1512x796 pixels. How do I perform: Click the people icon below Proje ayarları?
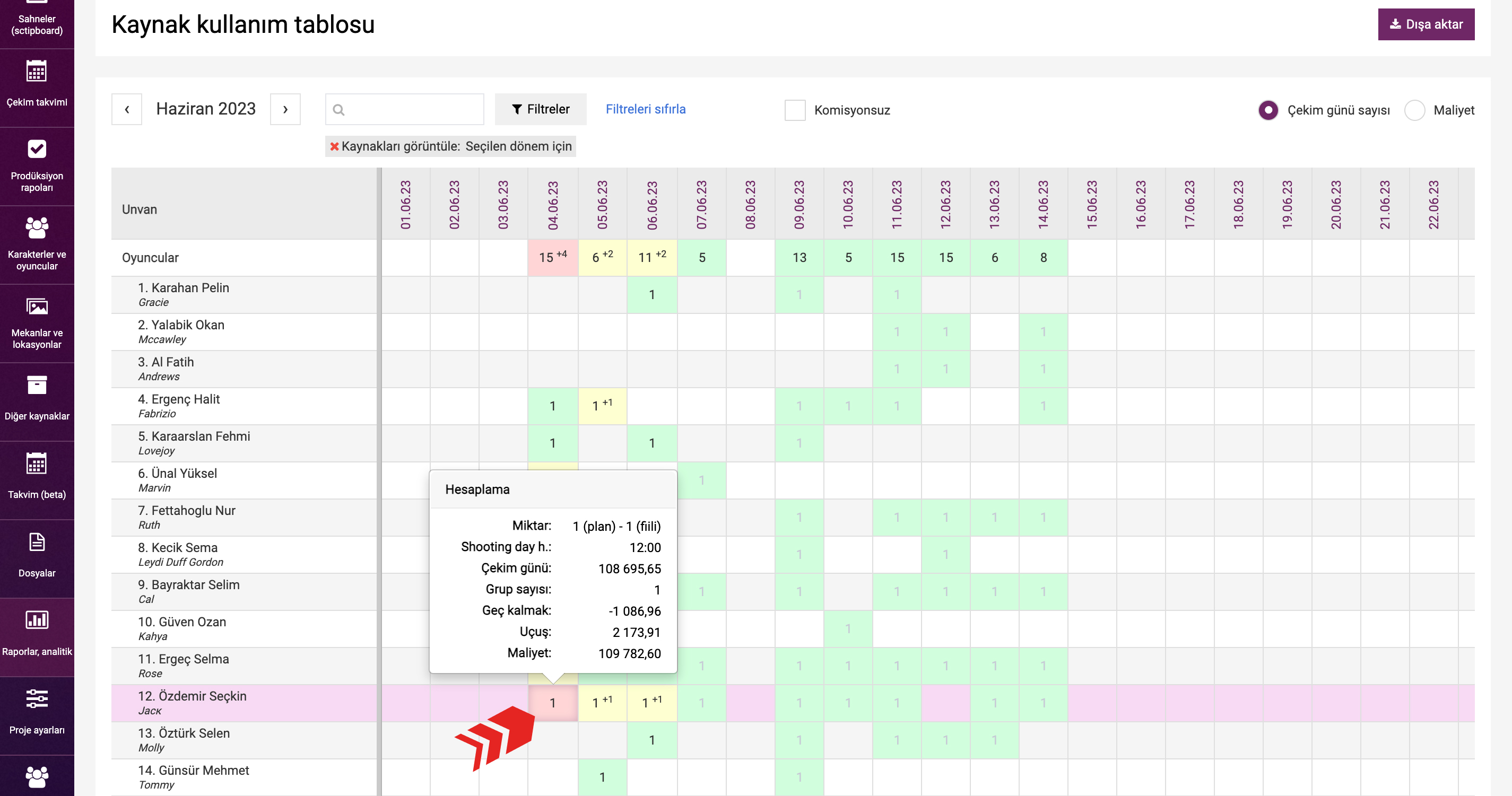(37, 776)
